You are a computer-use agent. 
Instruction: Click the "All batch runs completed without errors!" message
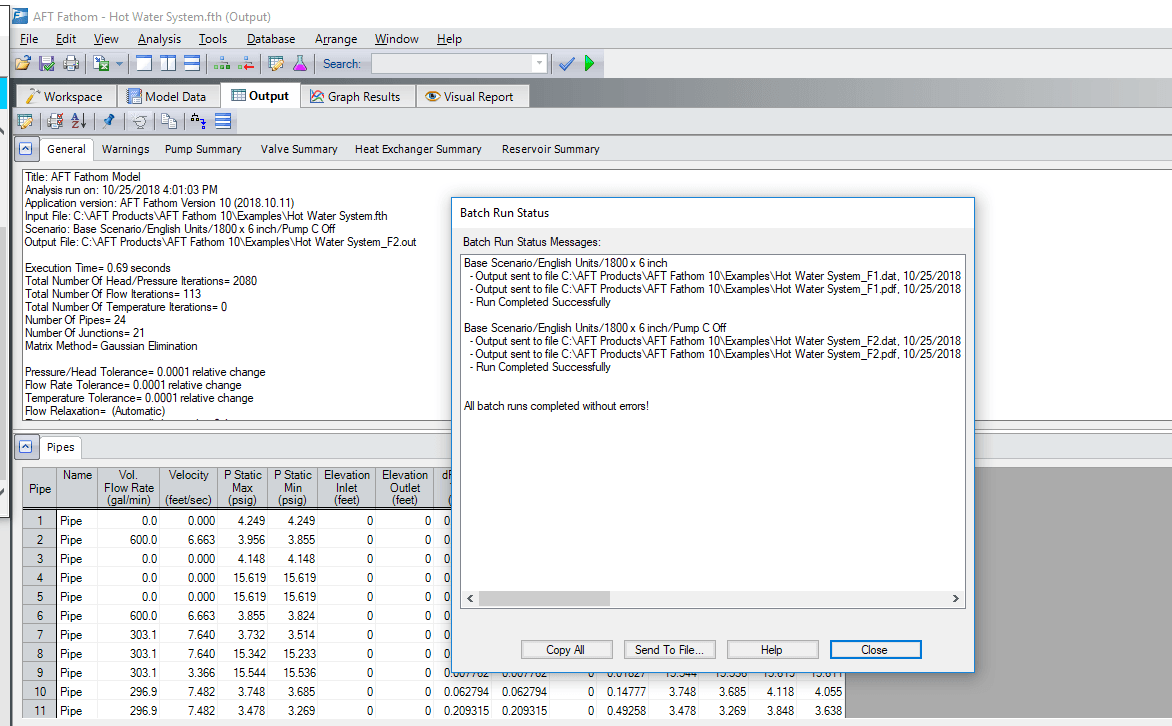pos(556,406)
